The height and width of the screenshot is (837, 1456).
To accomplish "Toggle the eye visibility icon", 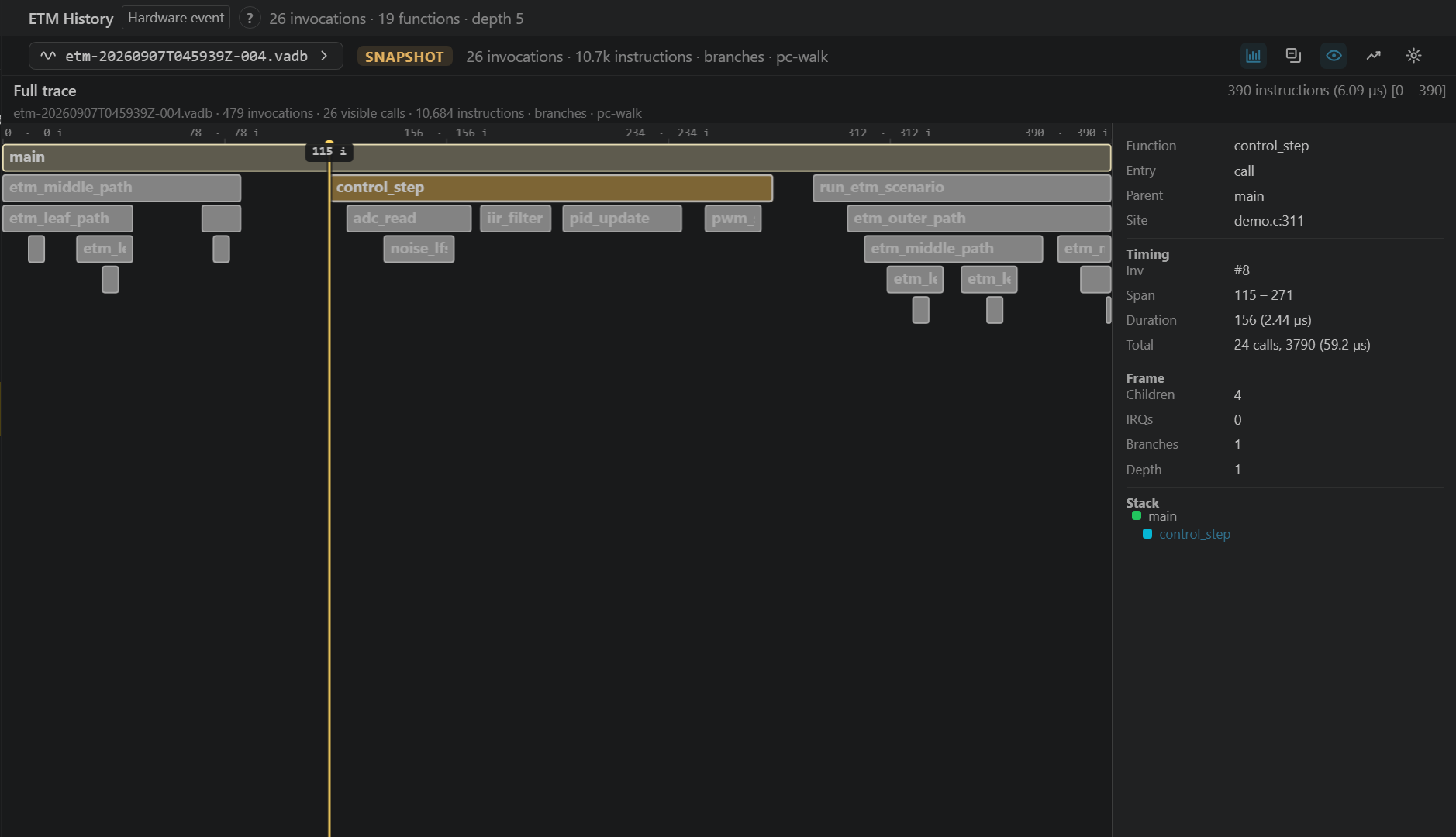I will (x=1334, y=56).
